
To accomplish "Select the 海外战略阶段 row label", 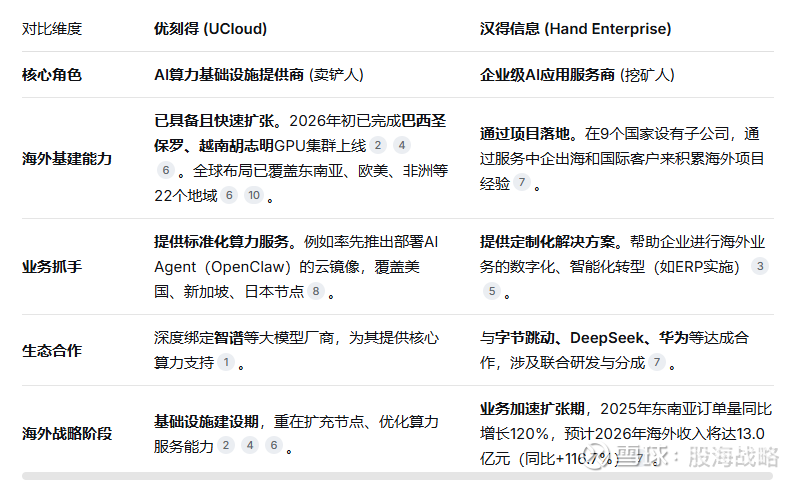I will coord(67,433).
